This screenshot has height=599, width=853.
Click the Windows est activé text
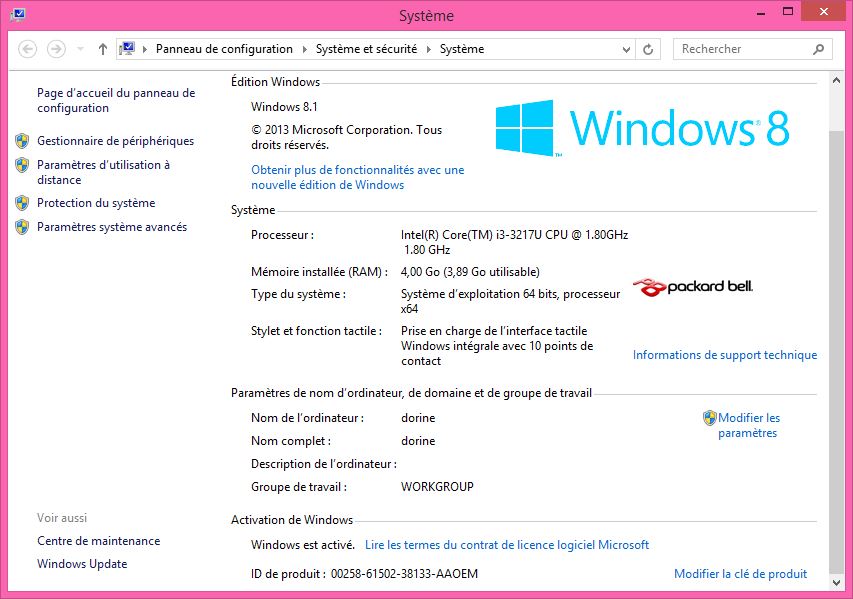pos(302,545)
